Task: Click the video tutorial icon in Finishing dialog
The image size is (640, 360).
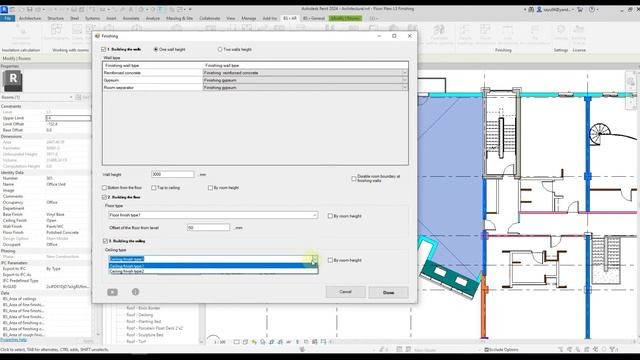Action: tap(112, 292)
